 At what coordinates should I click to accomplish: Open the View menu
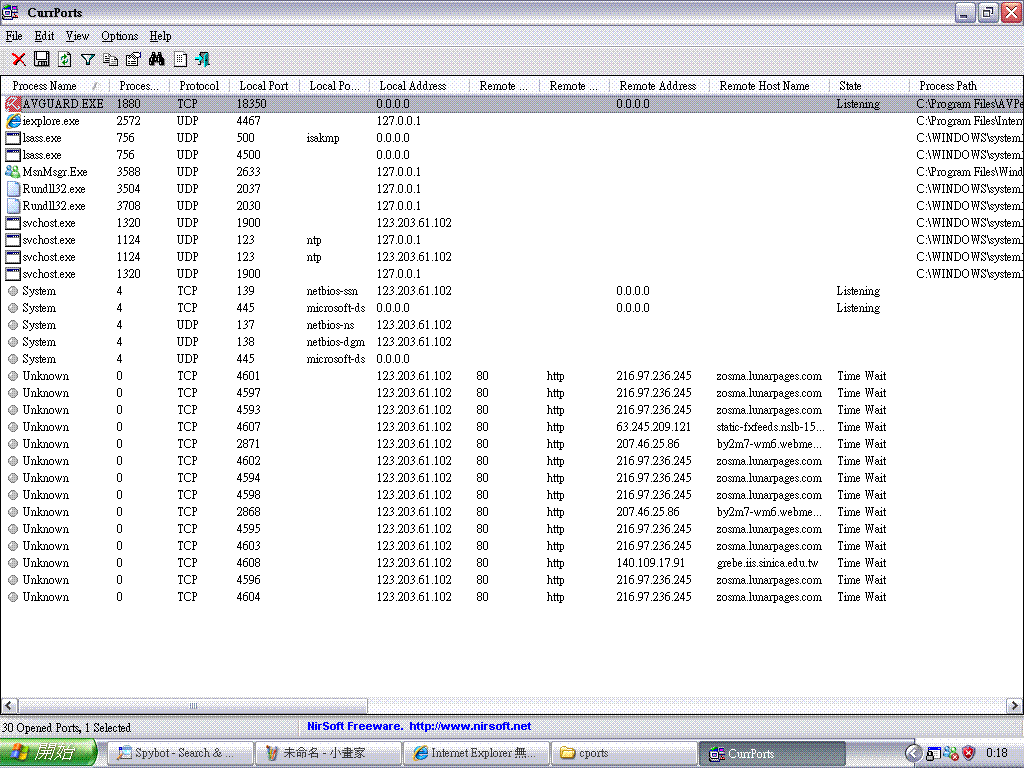(77, 36)
